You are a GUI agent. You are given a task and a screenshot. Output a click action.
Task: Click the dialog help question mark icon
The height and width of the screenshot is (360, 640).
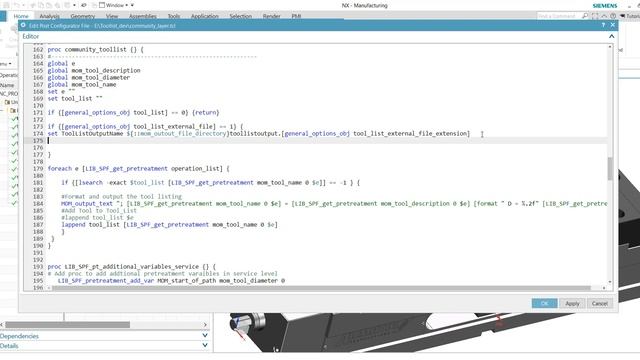pos(603,25)
